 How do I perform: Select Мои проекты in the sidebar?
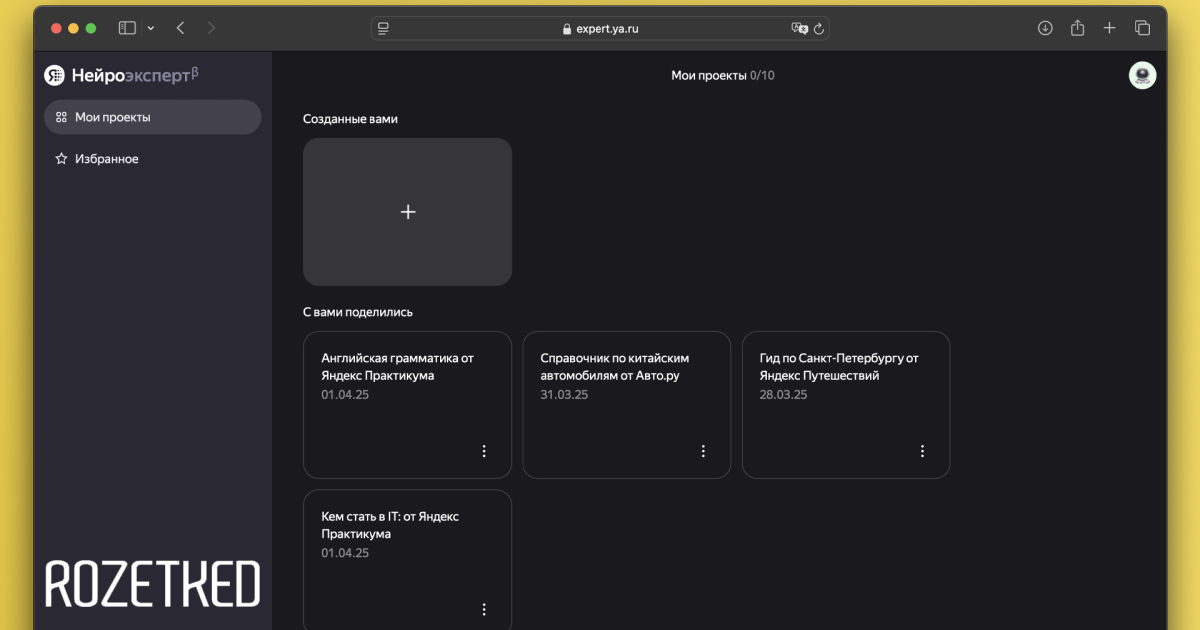tap(153, 117)
